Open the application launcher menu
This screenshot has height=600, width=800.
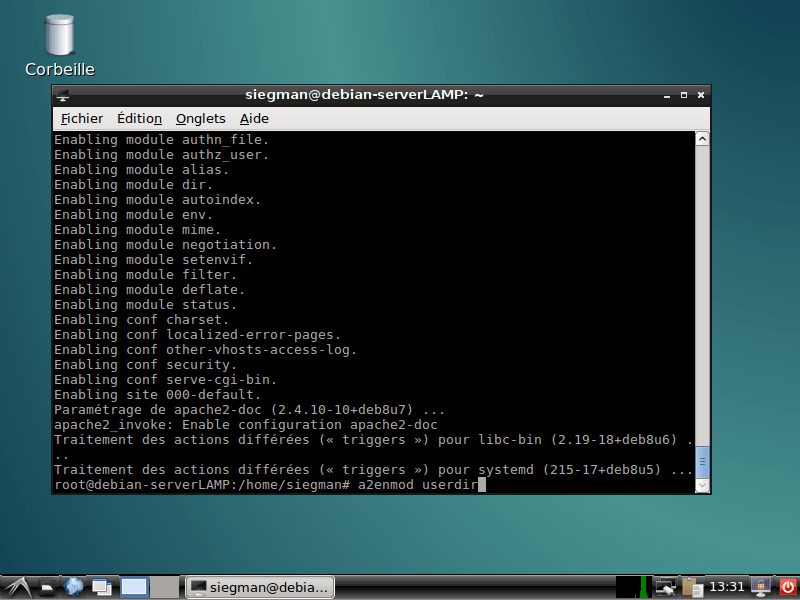pos(18,586)
